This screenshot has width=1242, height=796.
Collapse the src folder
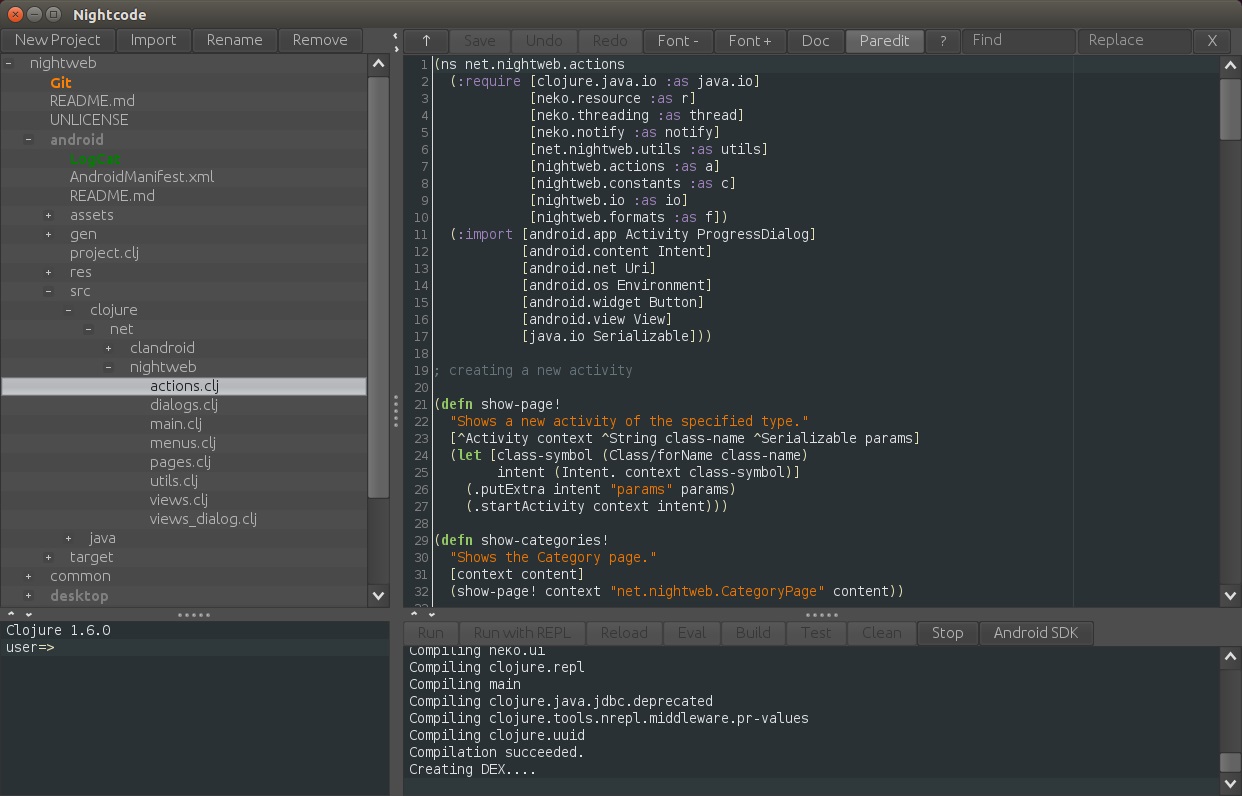click(49, 292)
